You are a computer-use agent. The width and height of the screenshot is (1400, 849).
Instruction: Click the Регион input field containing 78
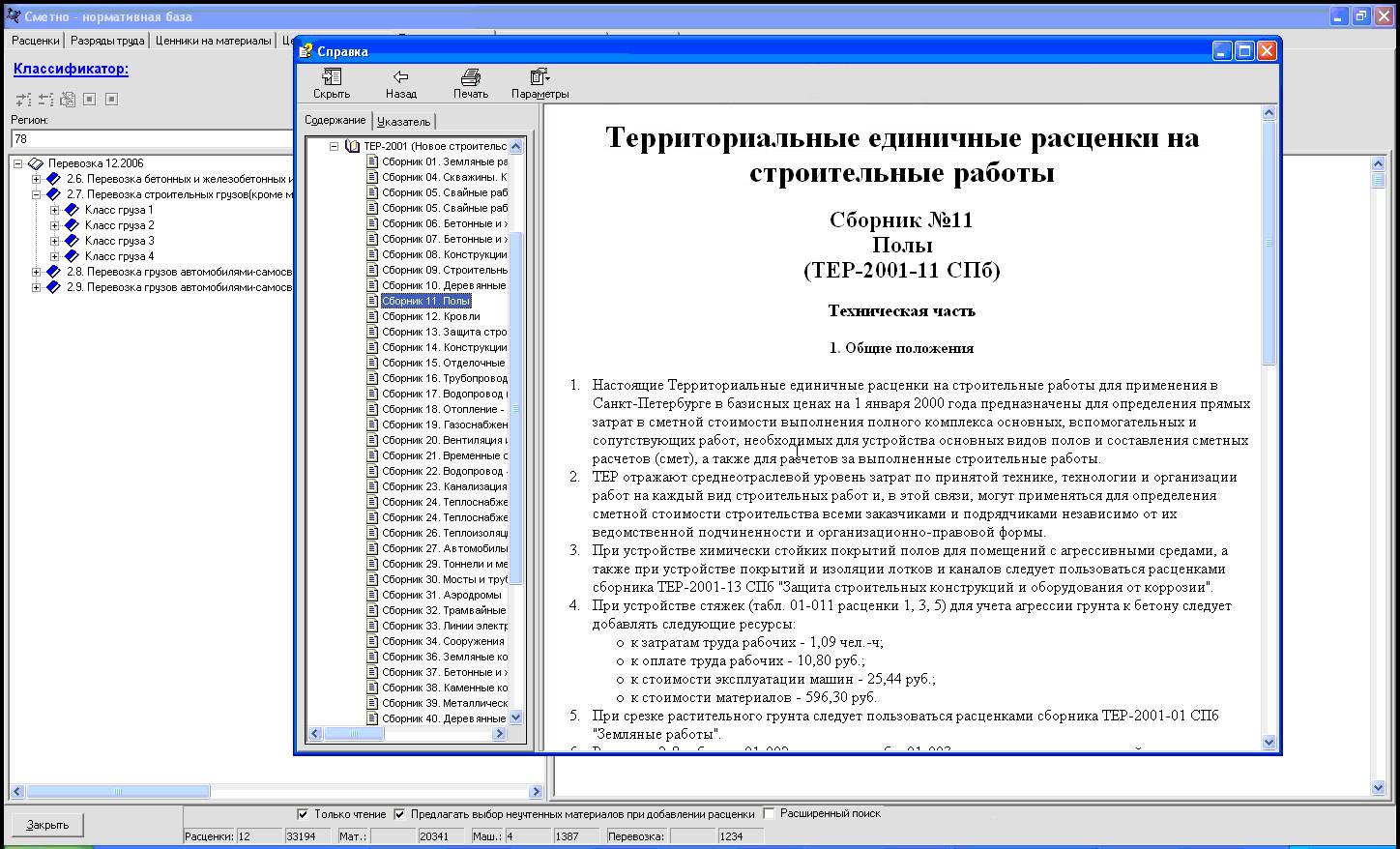(x=153, y=139)
